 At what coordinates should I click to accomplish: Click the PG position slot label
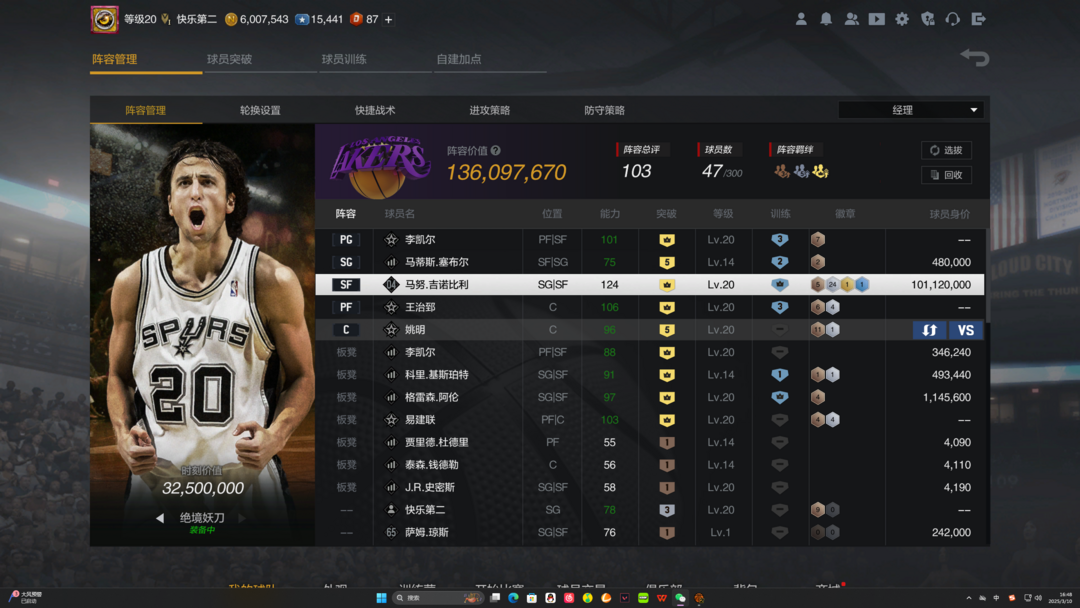click(x=346, y=240)
